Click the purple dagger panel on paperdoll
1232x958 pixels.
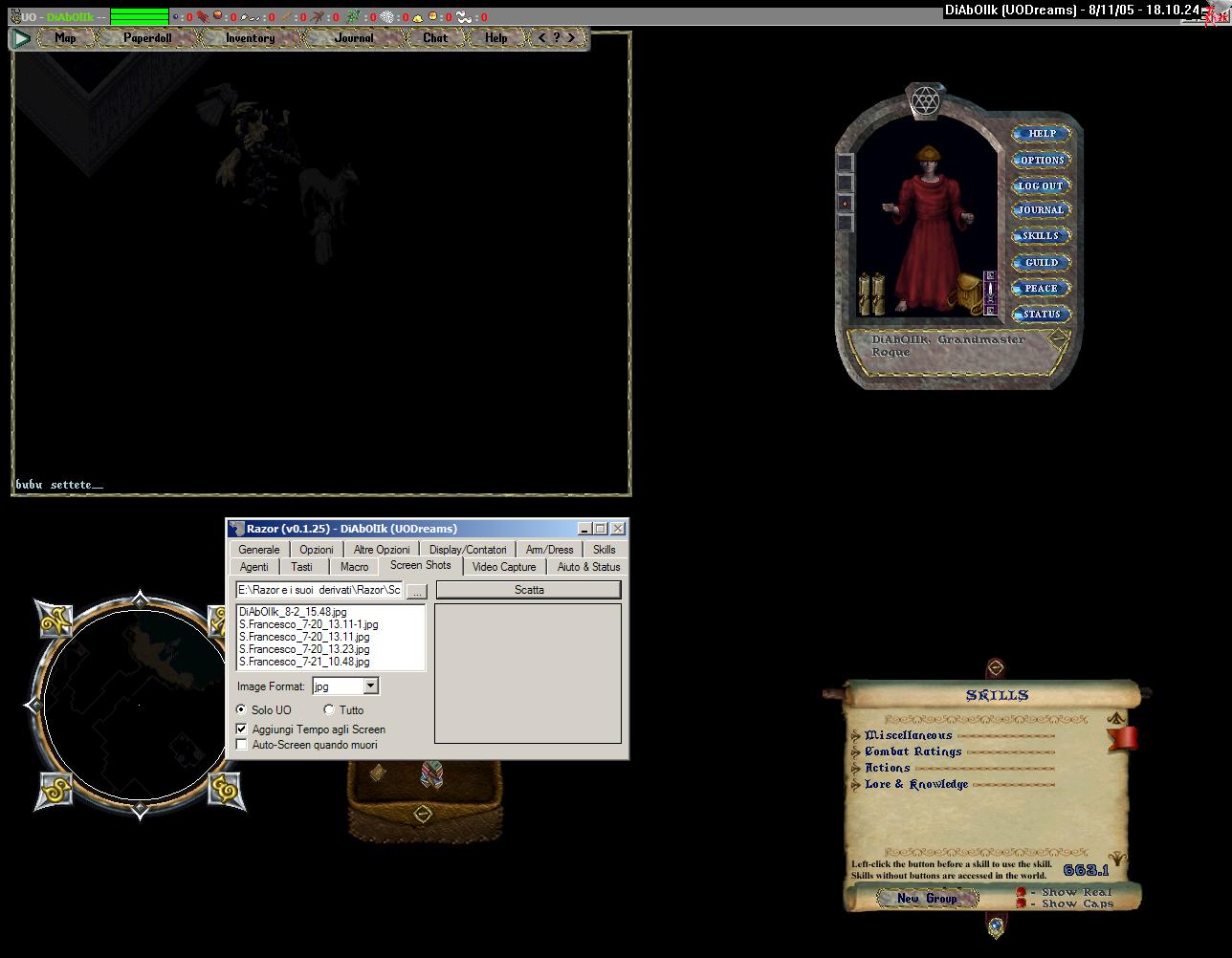tap(990, 293)
